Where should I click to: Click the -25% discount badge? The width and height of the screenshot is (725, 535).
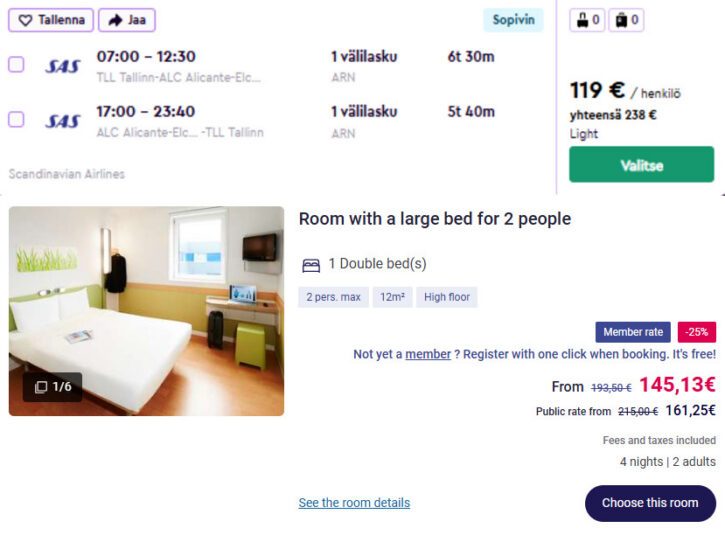697,332
